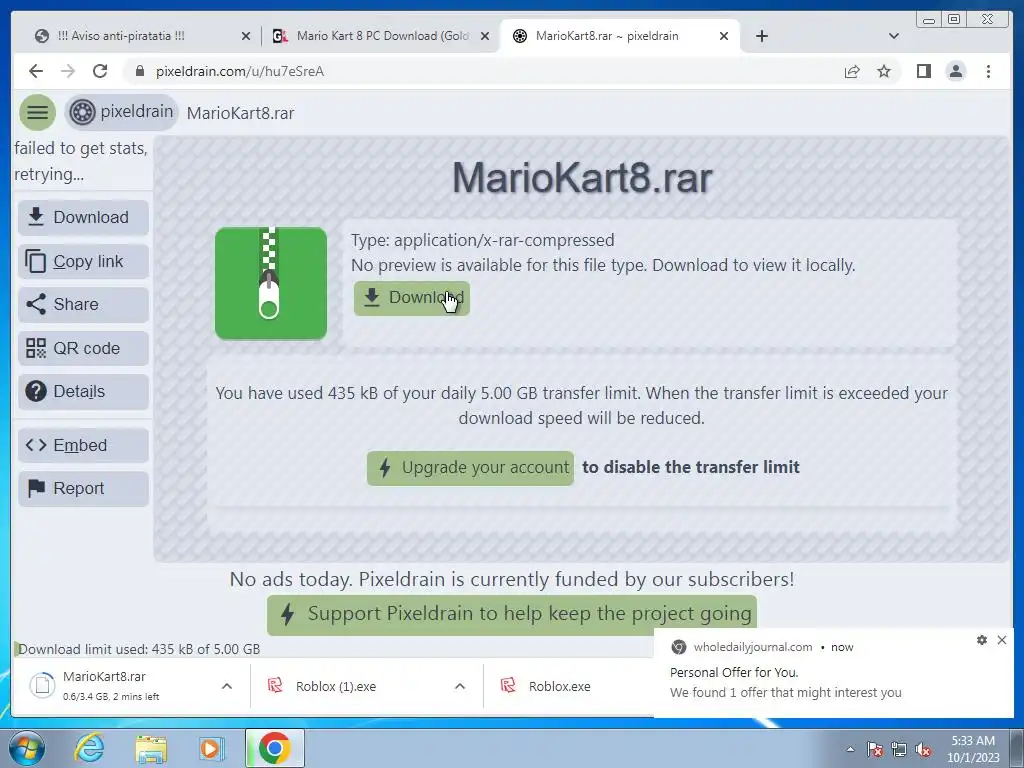Open Windows Media Player from taskbar
Viewport: 1024px width, 768px height.
211,748
